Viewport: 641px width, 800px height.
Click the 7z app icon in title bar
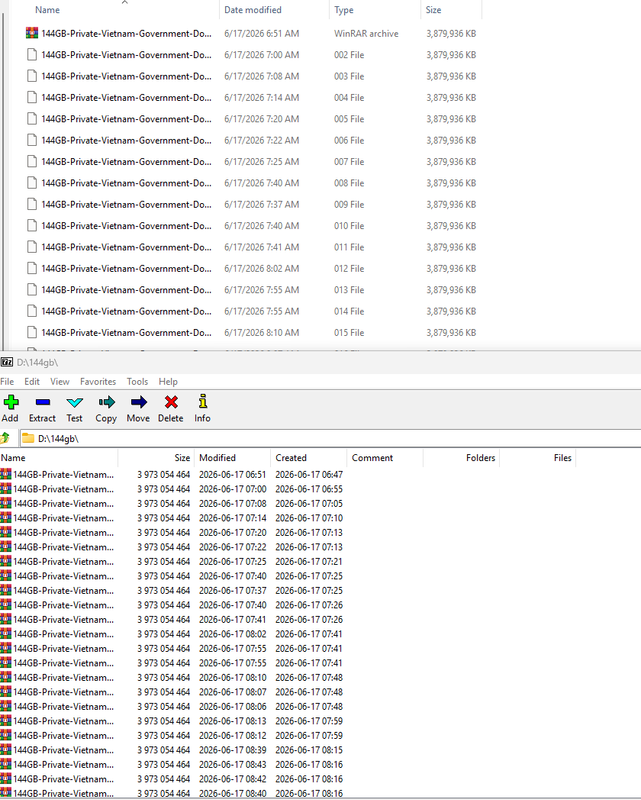pyautogui.click(x=7, y=362)
